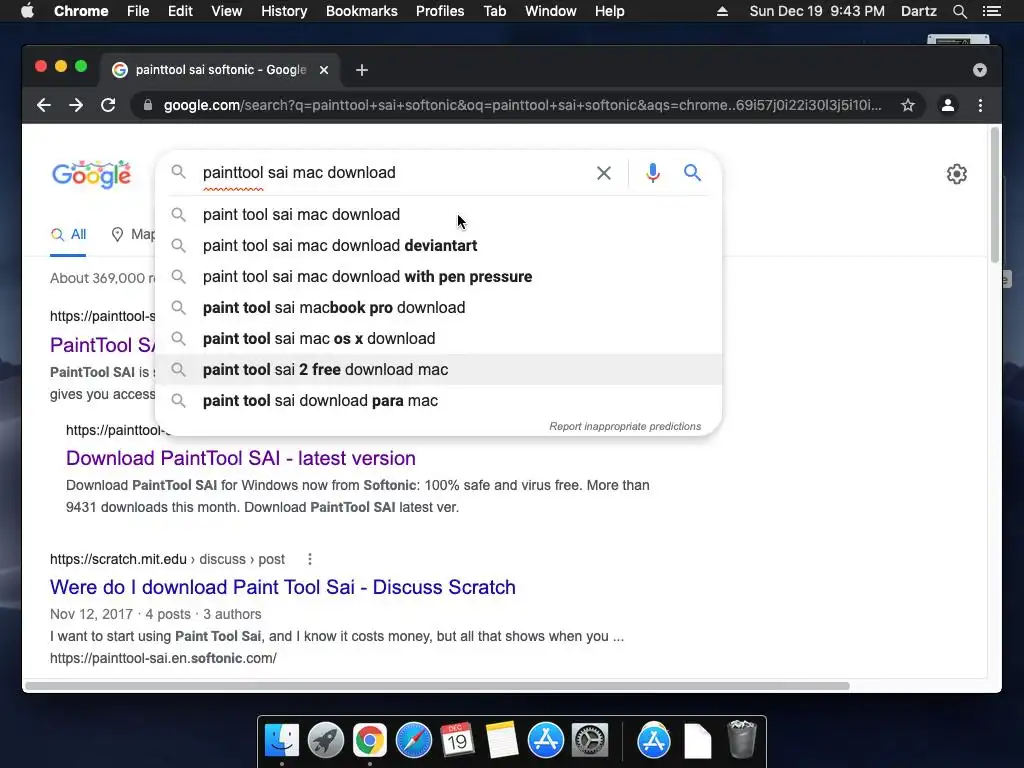
Task: Open the Apple menu
Action: click(27, 11)
